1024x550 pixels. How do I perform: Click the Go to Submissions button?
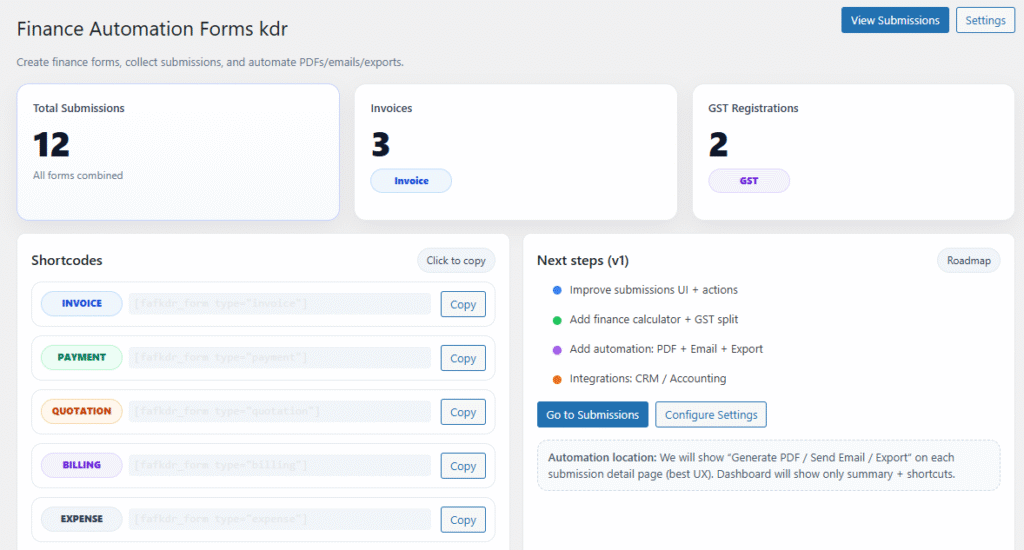coord(592,415)
